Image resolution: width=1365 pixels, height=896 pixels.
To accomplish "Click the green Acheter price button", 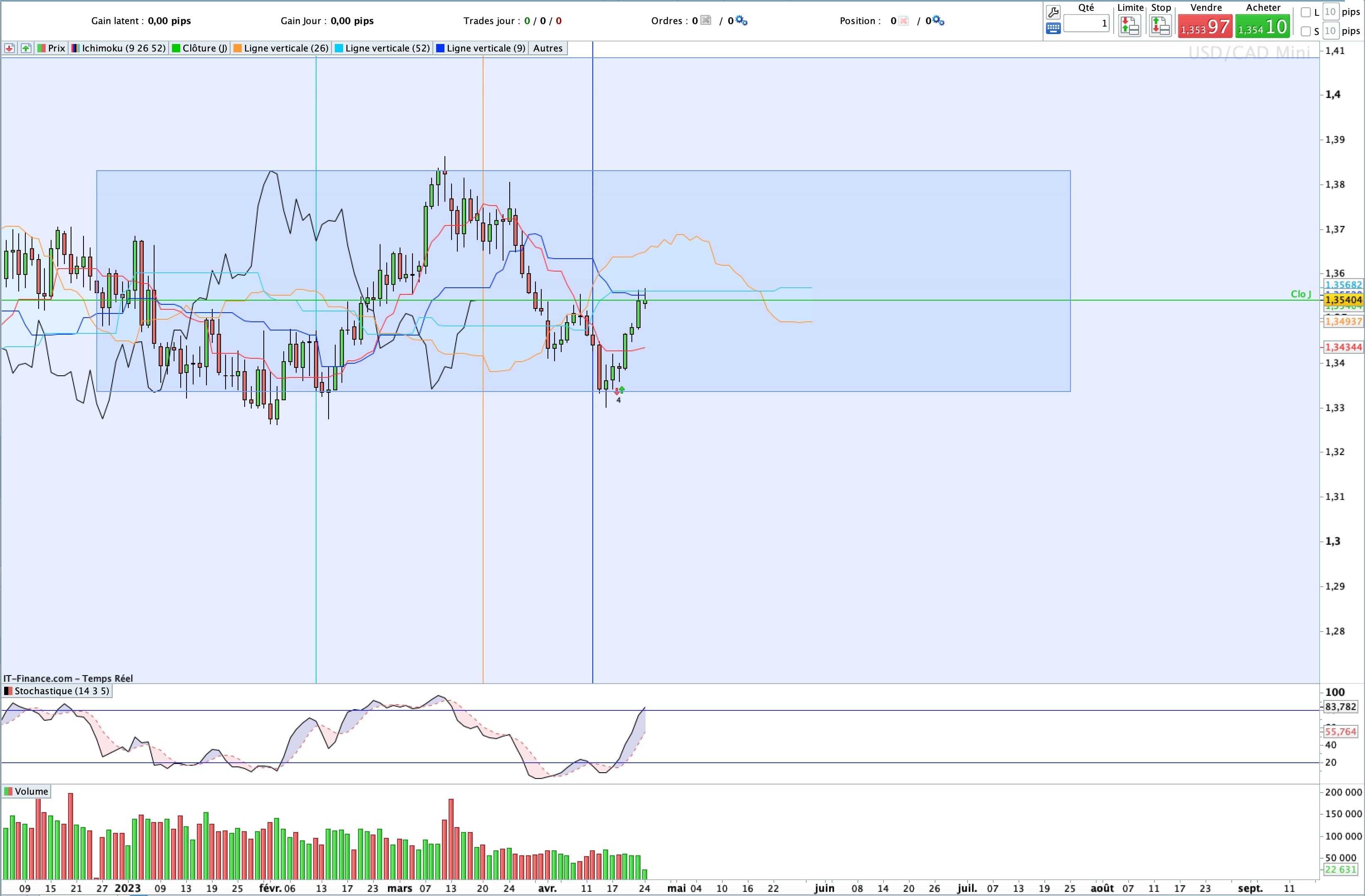I will point(1263,27).
